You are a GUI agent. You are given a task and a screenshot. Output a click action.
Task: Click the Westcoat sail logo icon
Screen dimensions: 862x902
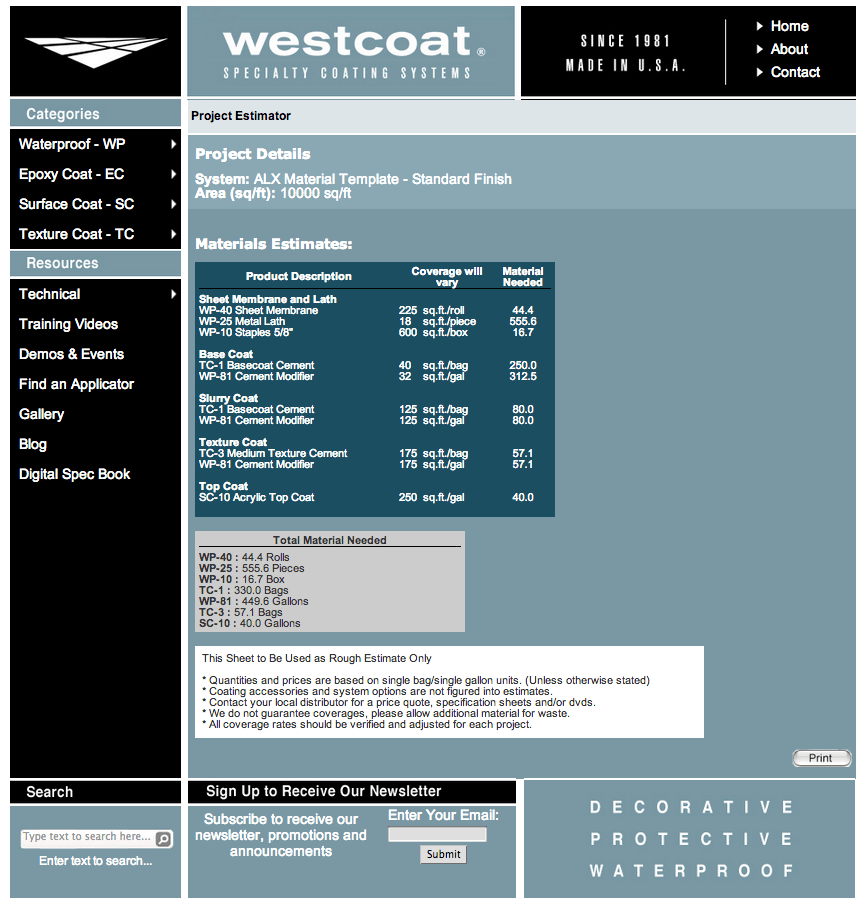(96, 52)
